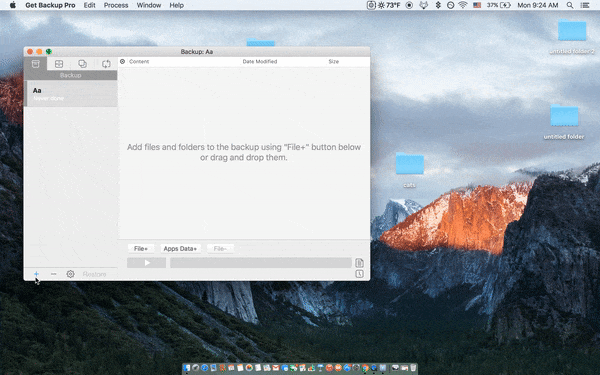The height and width of the screenshot is (375, 600).
Task: Click the fox-head menu bar icon
Action: point(424,5)
